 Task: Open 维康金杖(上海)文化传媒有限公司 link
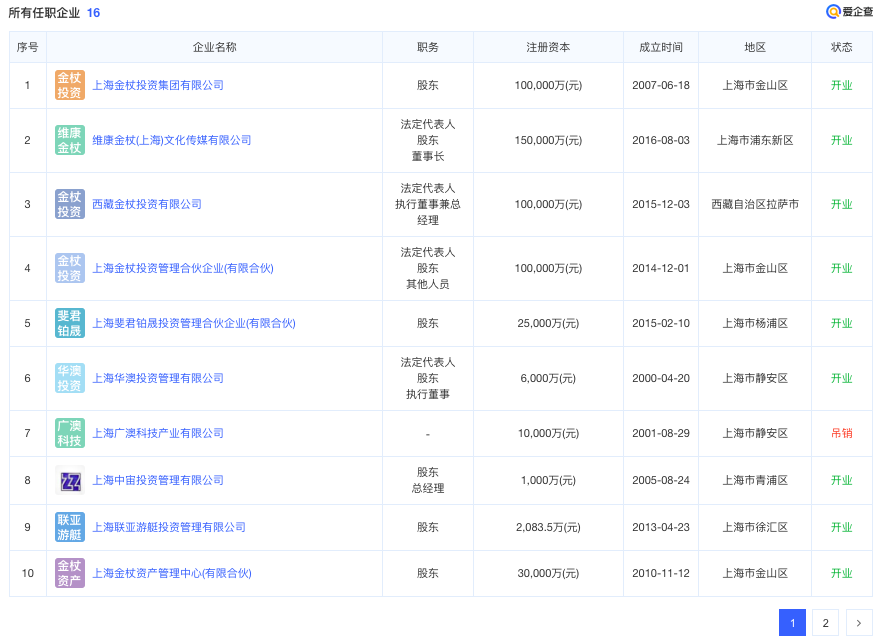172,140
